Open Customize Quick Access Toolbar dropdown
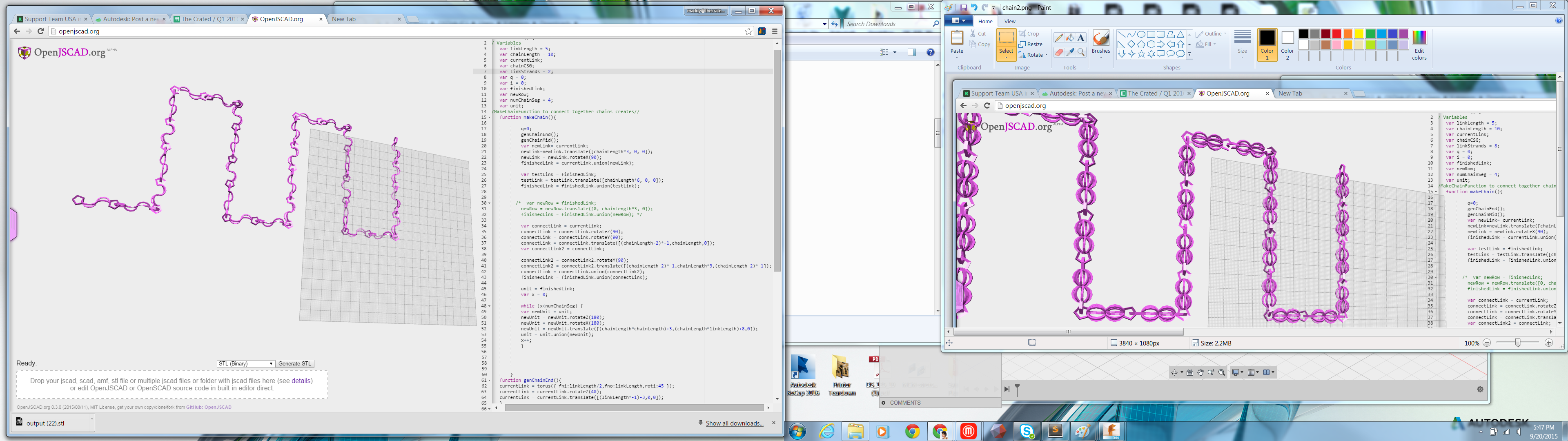Screen dimensions: 1568x441 (x=994, y=7)
